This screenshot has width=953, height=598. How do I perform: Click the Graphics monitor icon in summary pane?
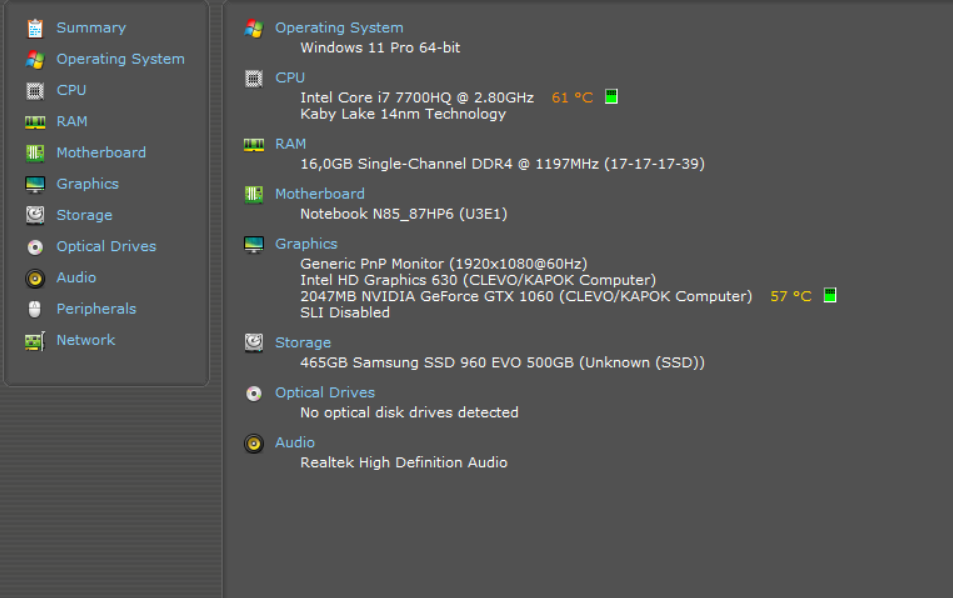tap(253, 244)
